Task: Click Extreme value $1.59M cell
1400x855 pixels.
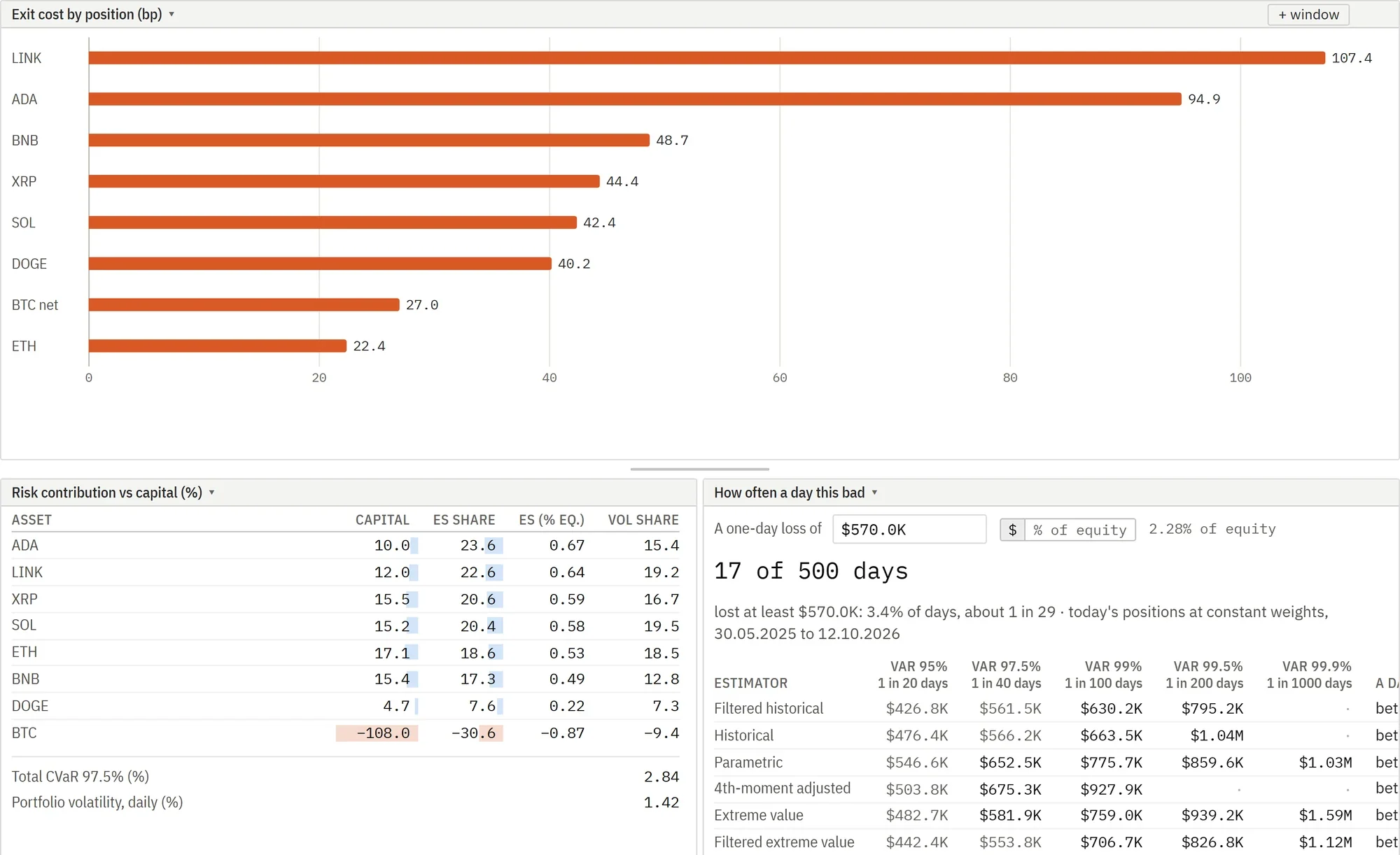Action: (1325, 816)
